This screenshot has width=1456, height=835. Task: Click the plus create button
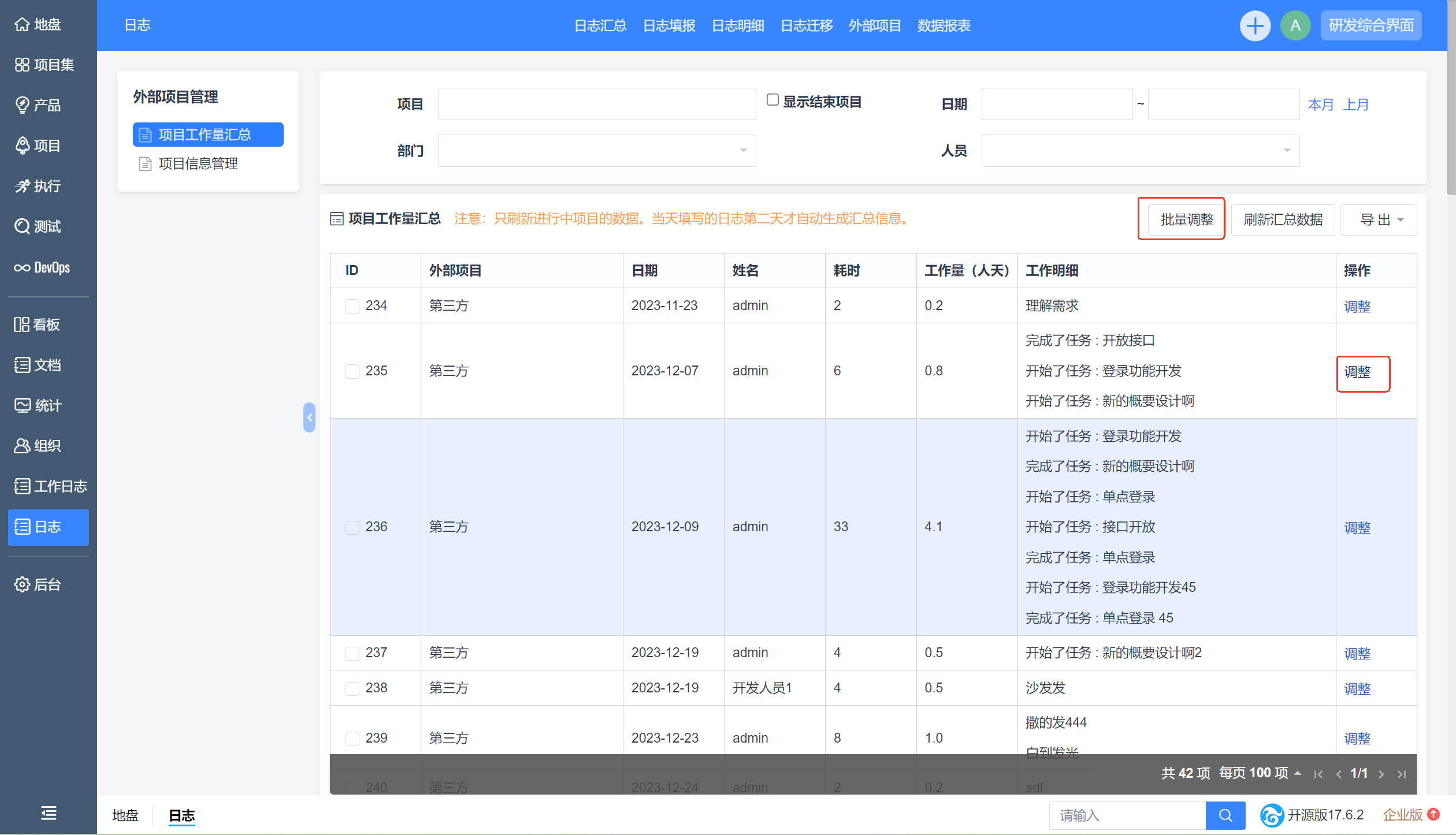(x=1255, y=25)
